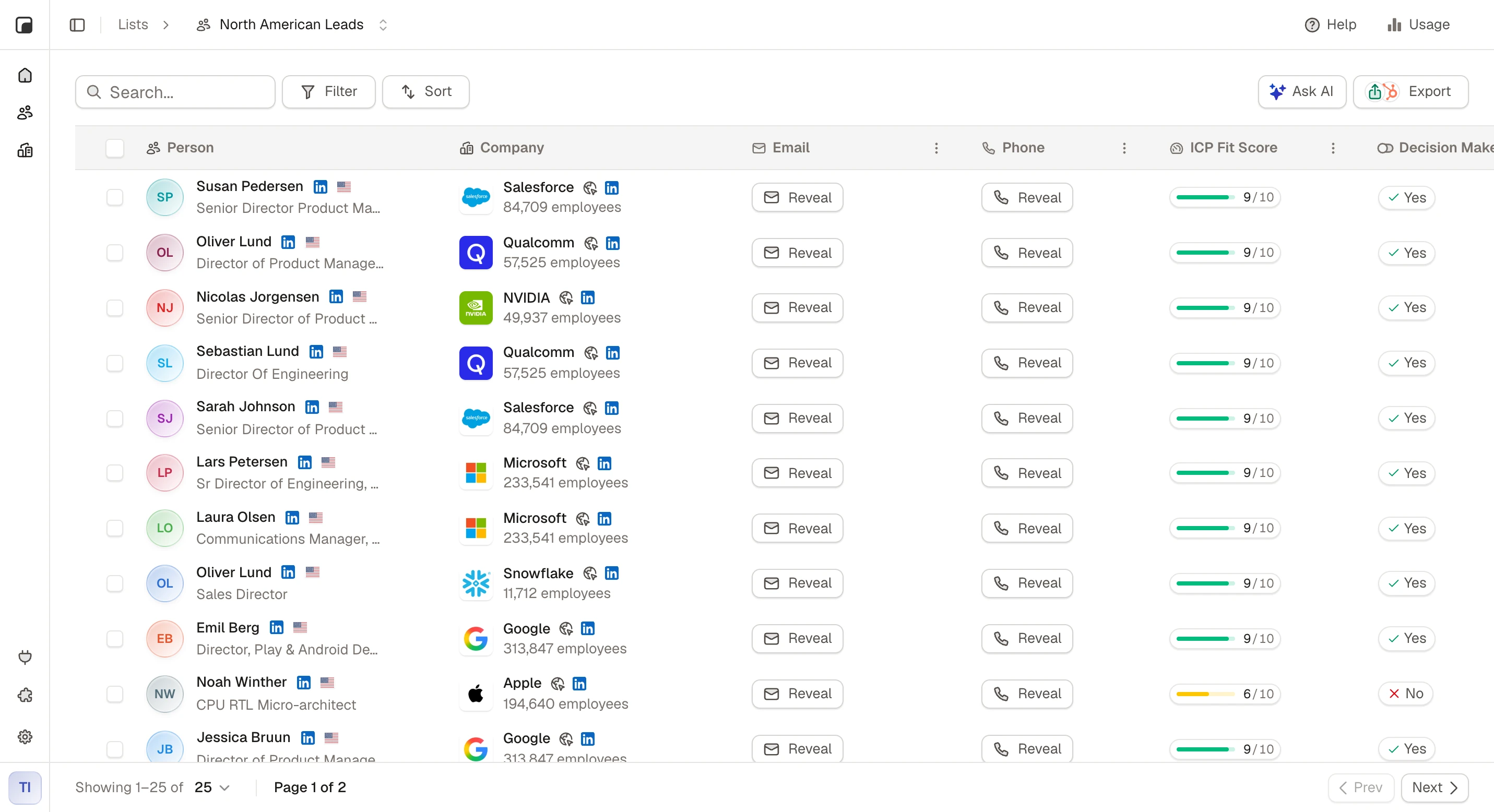Viewport: 1494px width, 812px height.
Task: Toggle the select-all header checkbox
Action: pyautogui.click(x=115, y=148)
